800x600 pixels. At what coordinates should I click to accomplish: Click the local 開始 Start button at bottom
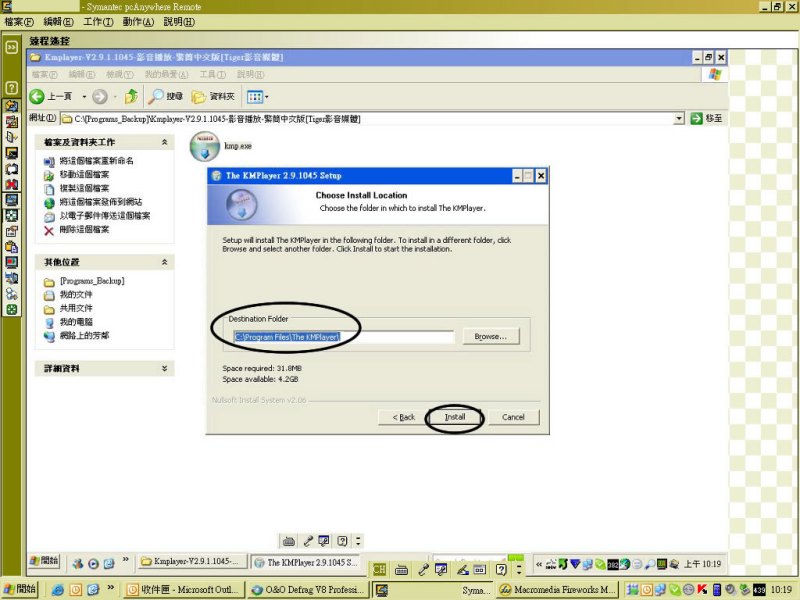pos(20,589)
